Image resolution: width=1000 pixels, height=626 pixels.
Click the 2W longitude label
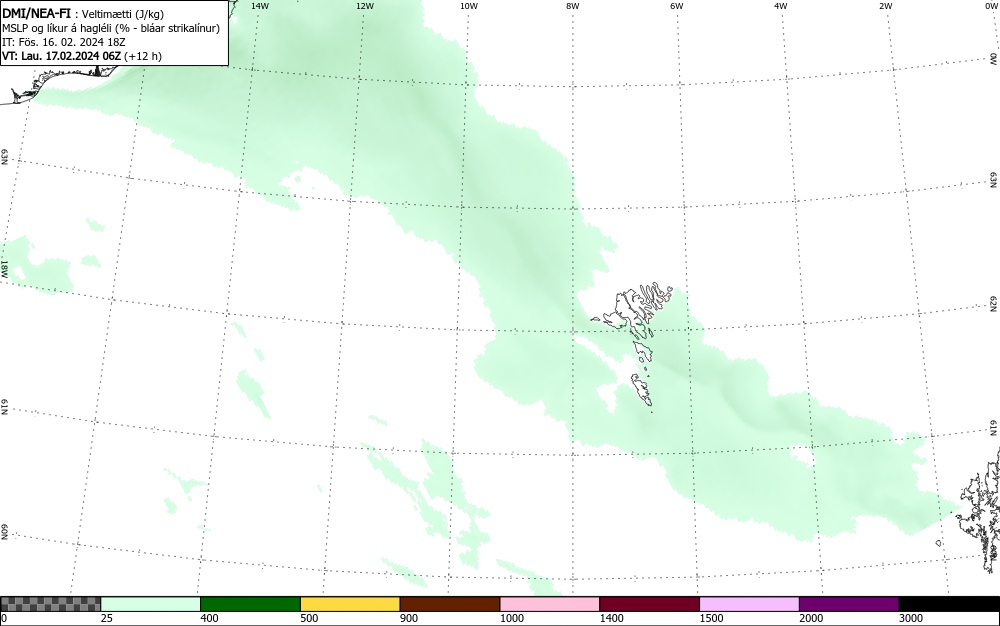pos(885,6)
